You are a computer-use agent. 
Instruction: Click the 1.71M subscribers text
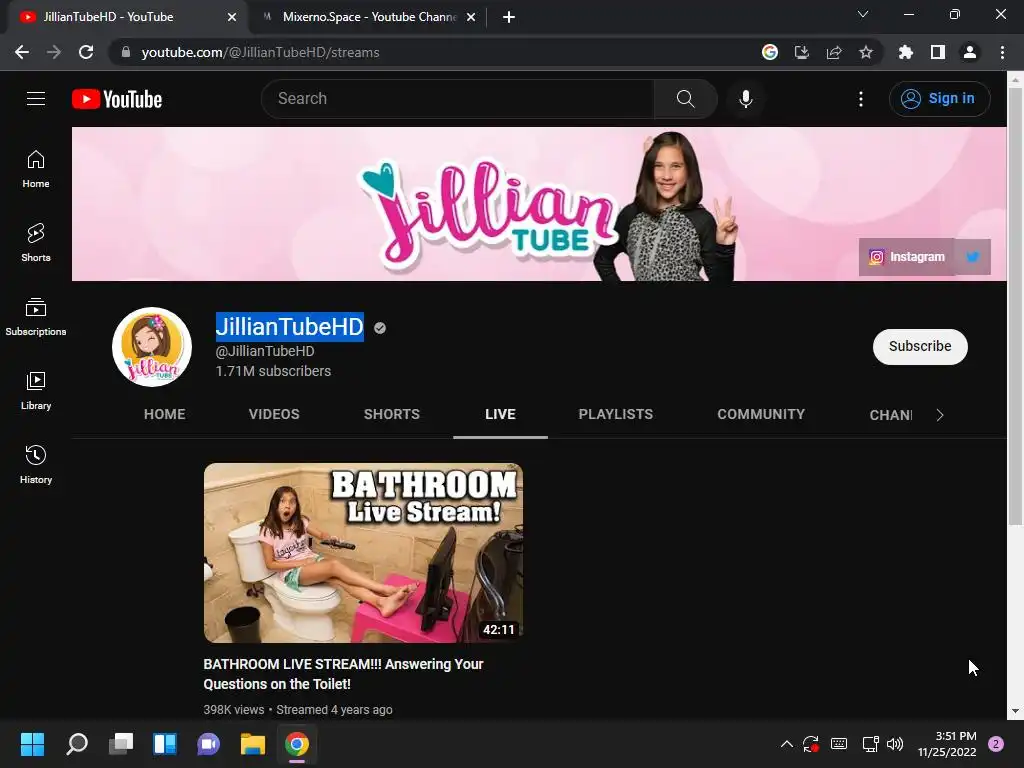click(273, 371)
